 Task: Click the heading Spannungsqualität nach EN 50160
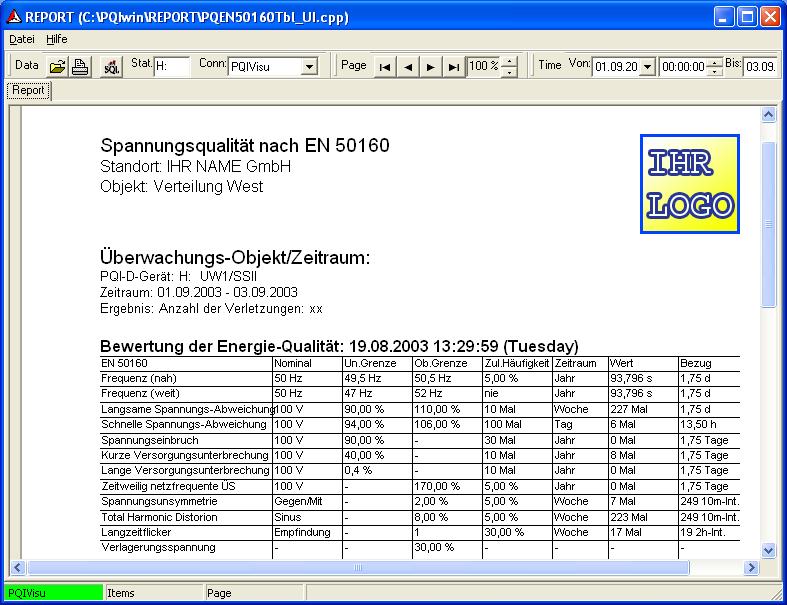tap(245, 146)
